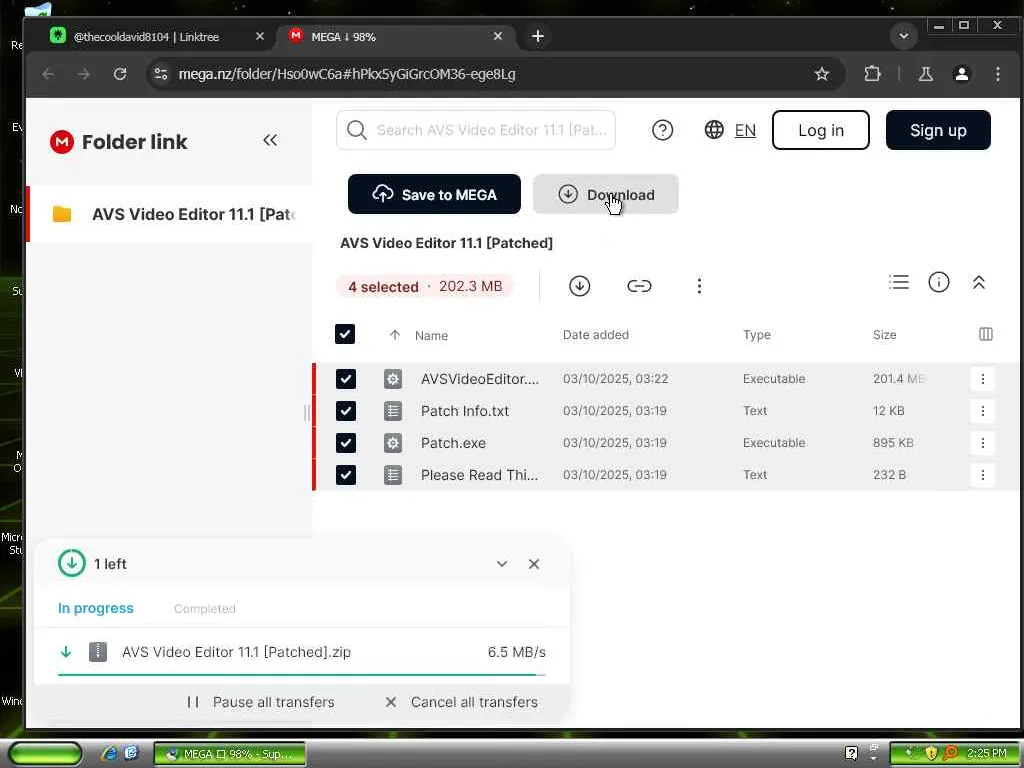Open the three-dot menu for AVSVideoEditor row
Viewport: 1024px width, 768px height.
982,379
